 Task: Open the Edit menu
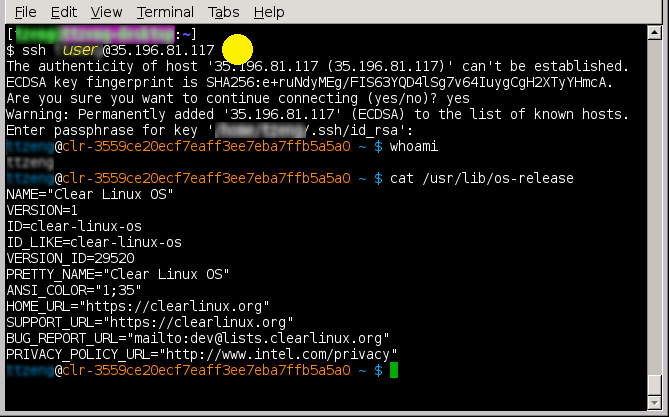(x=64, y=12)
